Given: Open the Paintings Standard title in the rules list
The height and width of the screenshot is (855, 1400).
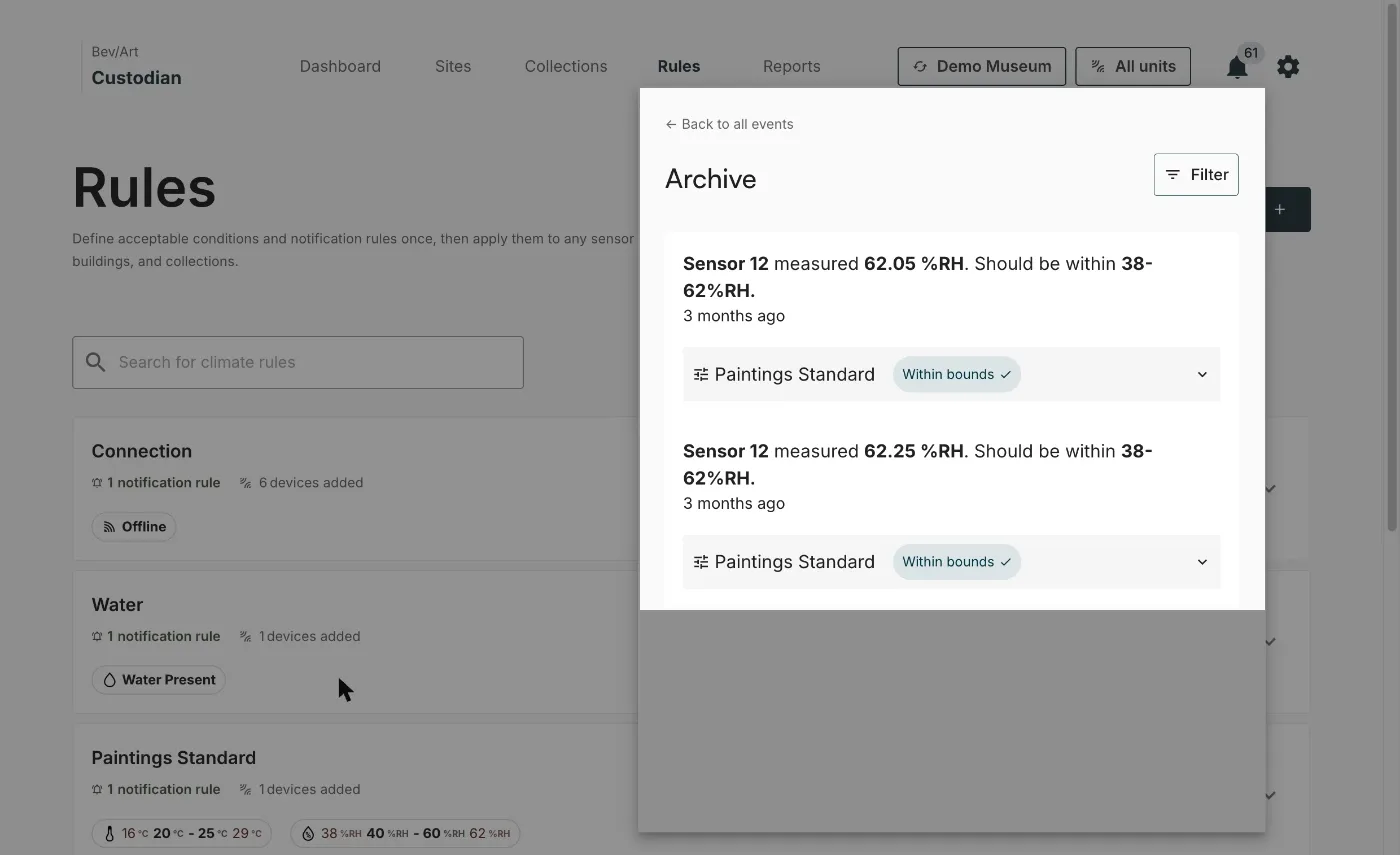Looking at the screenshot, I should [174, 758].
